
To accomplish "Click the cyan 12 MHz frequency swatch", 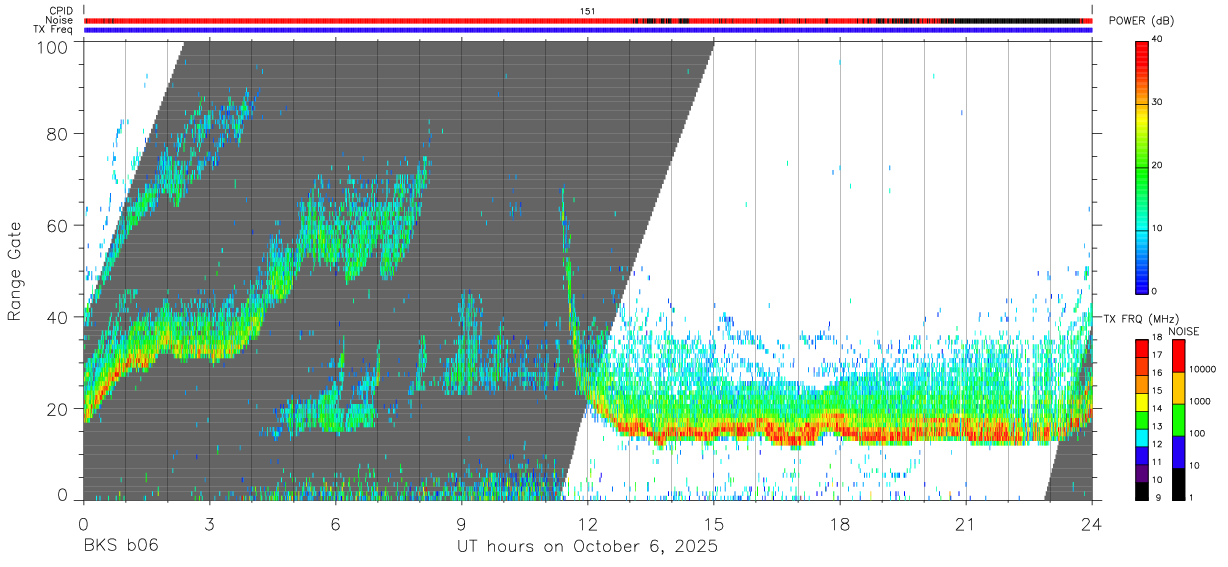I will click(x=1141, y=438).
